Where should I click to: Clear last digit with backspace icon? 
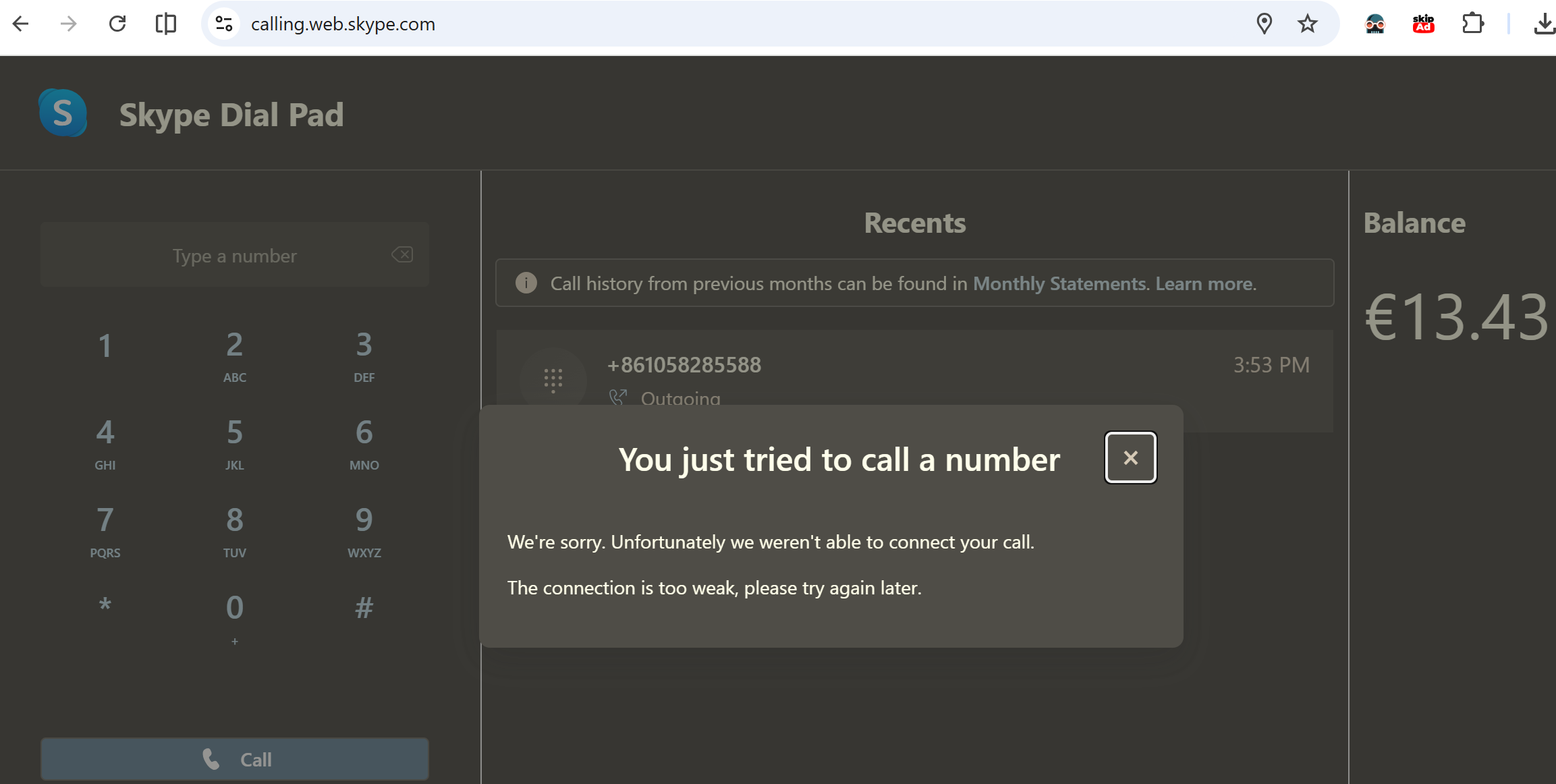(x=402, y=254)
